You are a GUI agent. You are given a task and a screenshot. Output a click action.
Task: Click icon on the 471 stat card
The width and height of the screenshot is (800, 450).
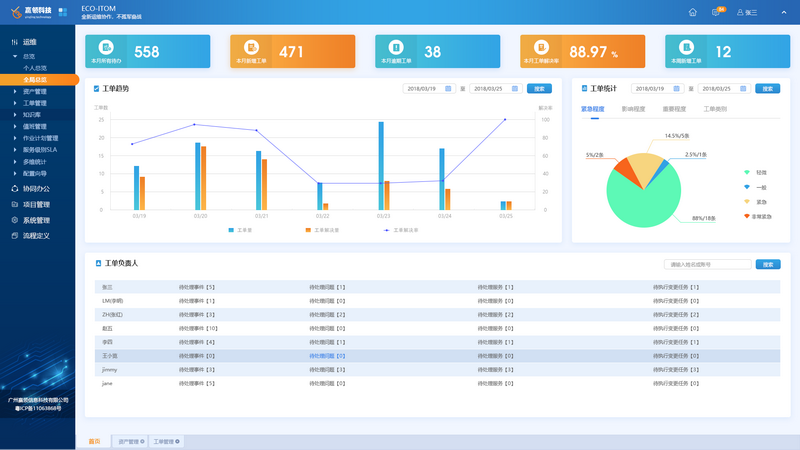tap(251, 47)
